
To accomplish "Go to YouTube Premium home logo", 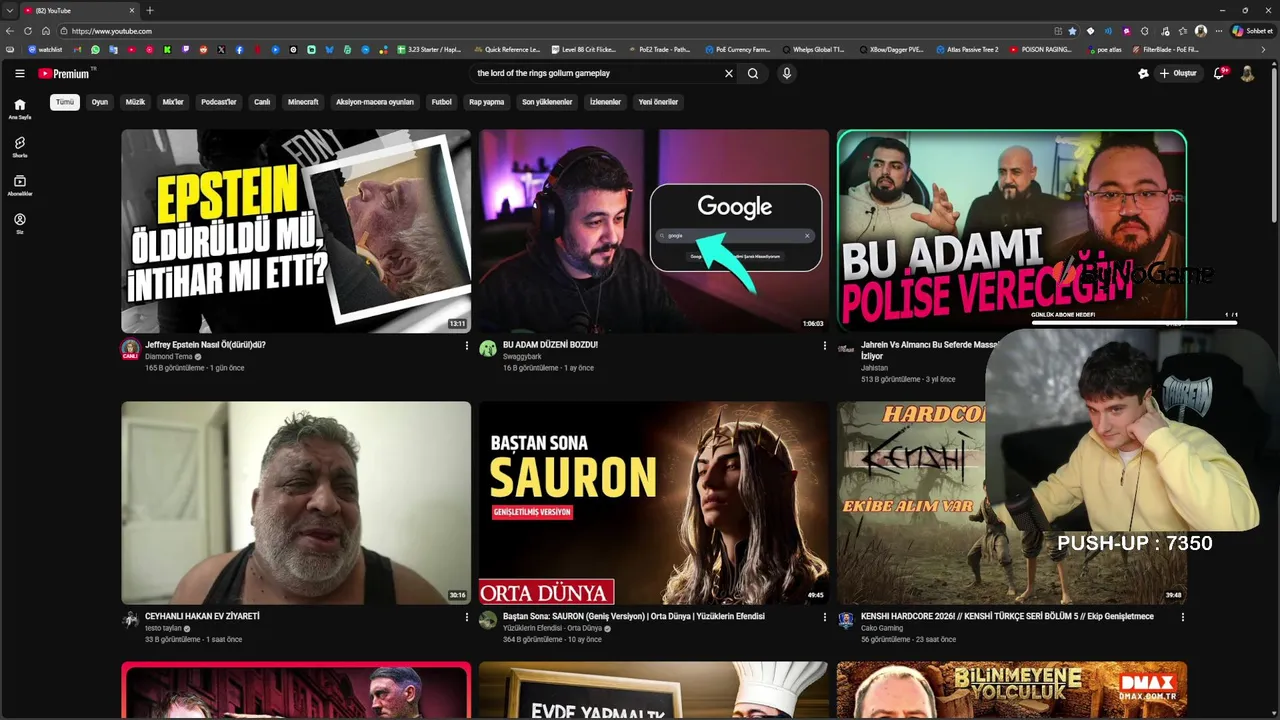I will coord(66,73).
